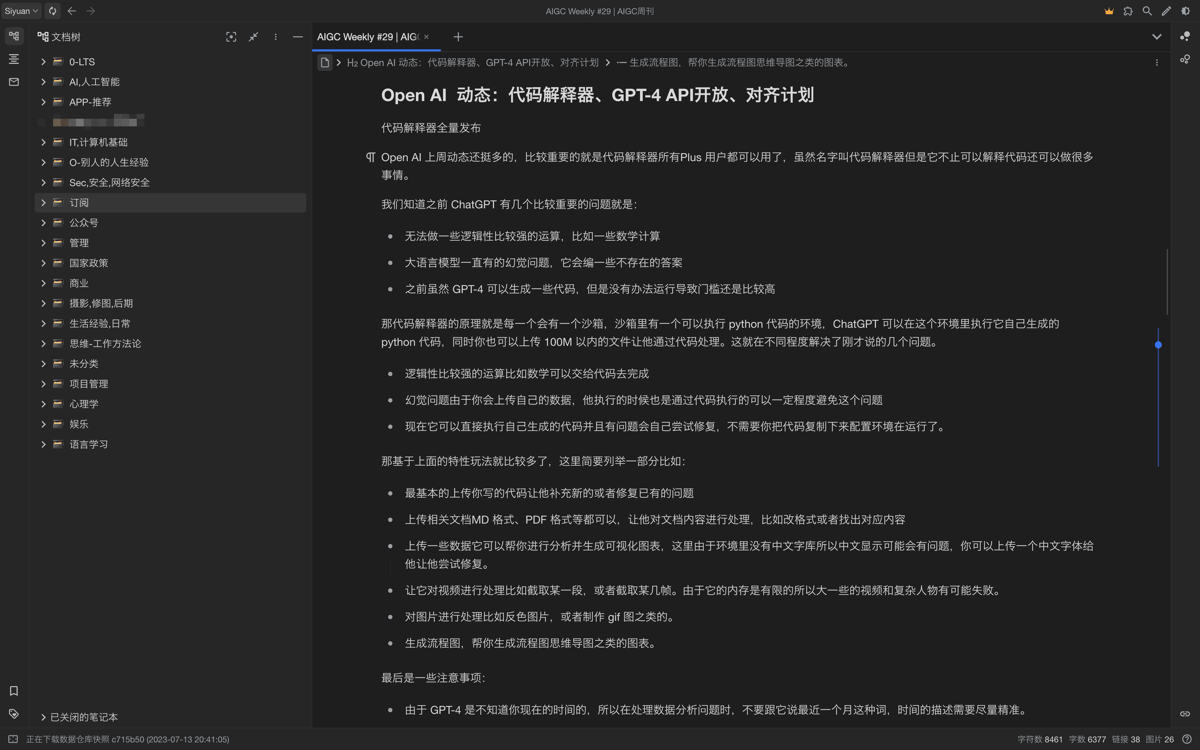Expand the 语言学习 notebook chevron

pyautogui.click(x=43, y=444)
